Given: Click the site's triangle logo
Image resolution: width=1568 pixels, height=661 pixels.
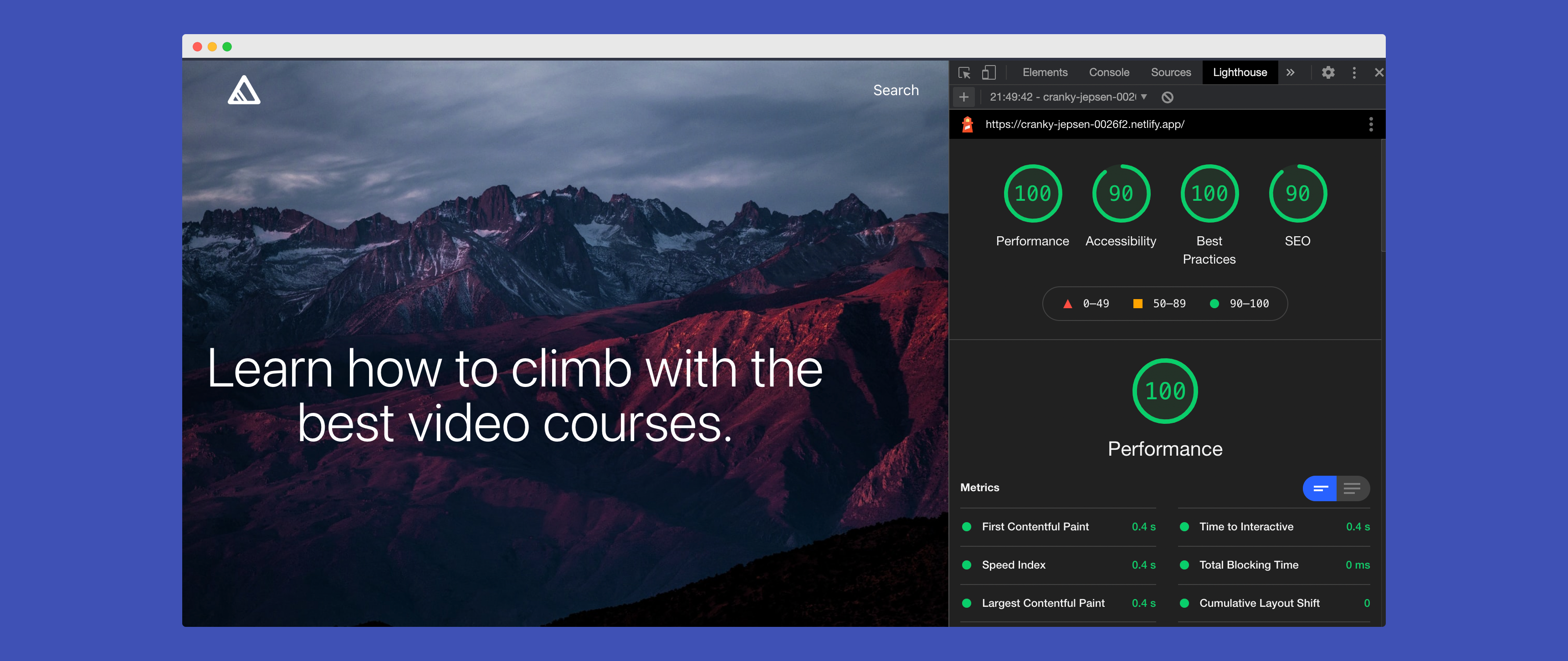Looking at the screenshot, I should [x=244, y=90].
